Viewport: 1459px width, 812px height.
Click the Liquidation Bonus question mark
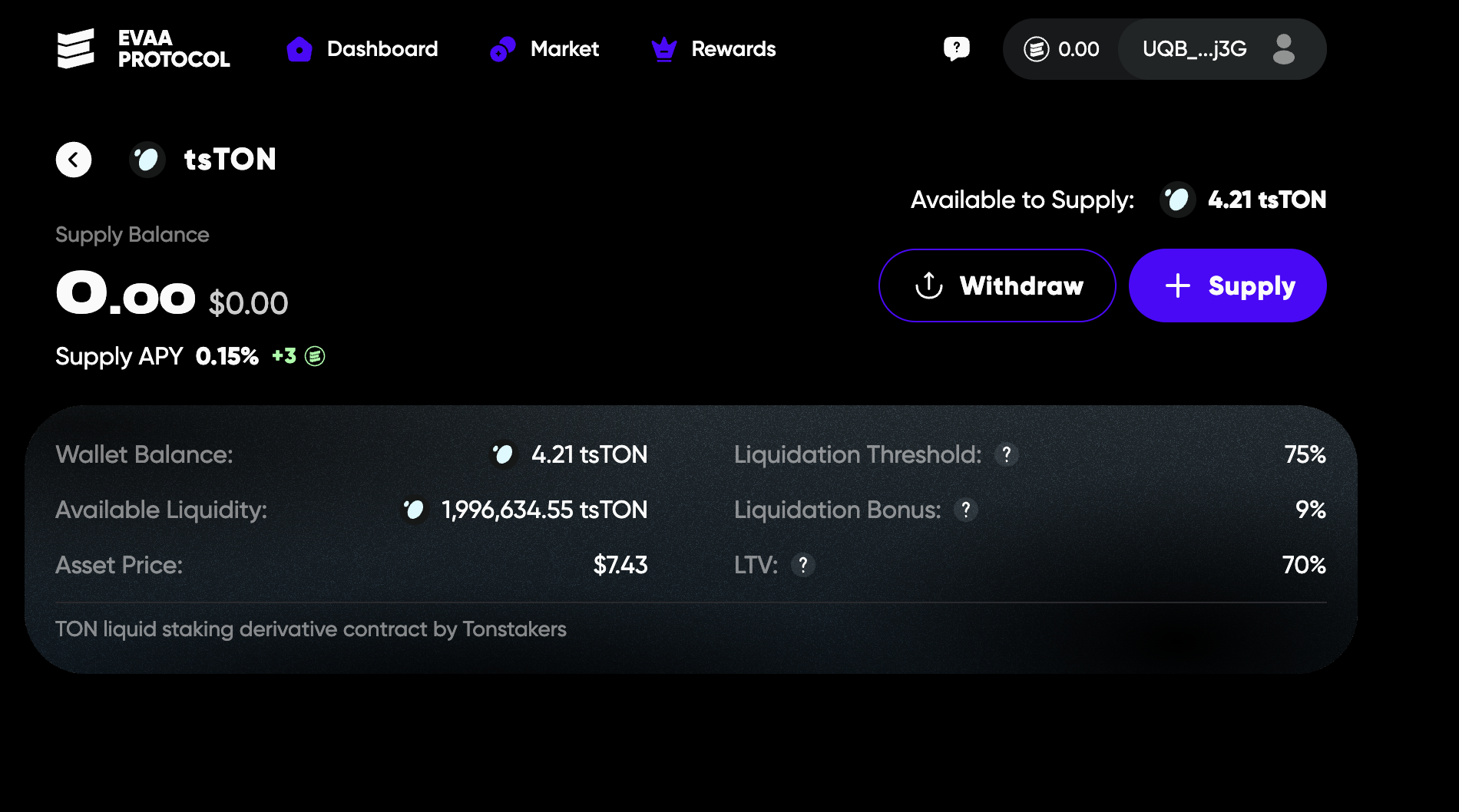pos(965,510)
